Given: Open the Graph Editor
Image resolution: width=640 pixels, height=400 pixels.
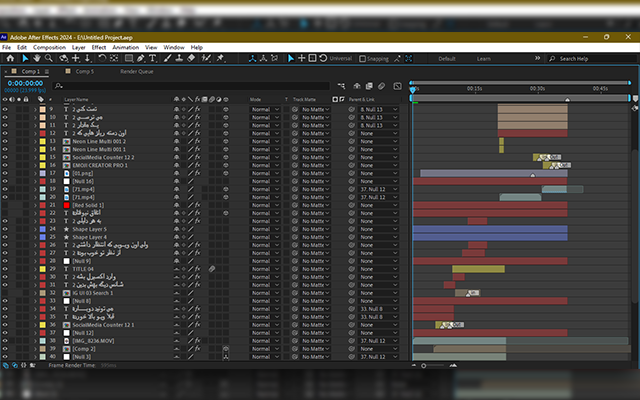Looking at the screenshot, I should tap(397, 86).
